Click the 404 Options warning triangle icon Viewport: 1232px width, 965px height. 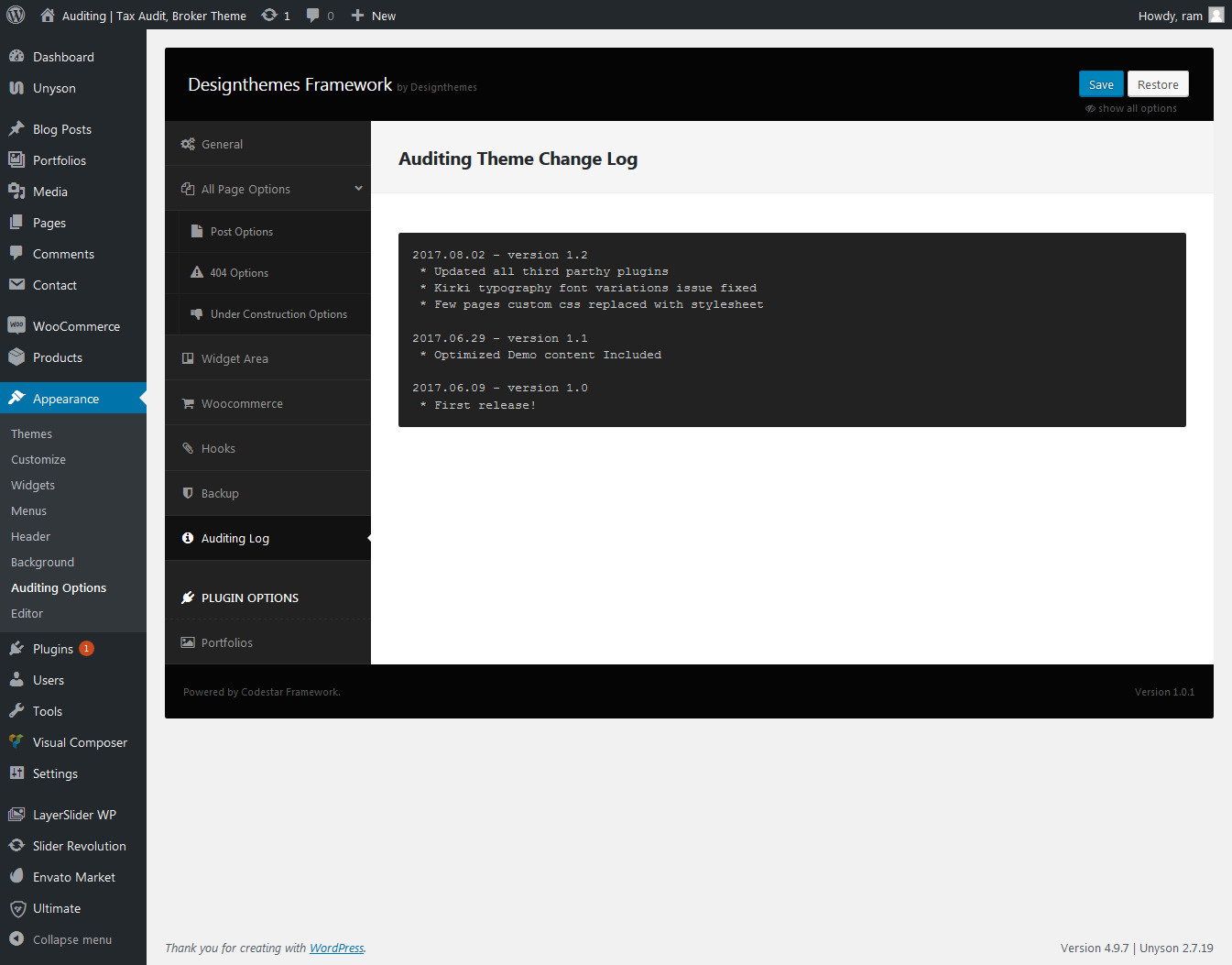pyautogui.click(x=197, y=272)
